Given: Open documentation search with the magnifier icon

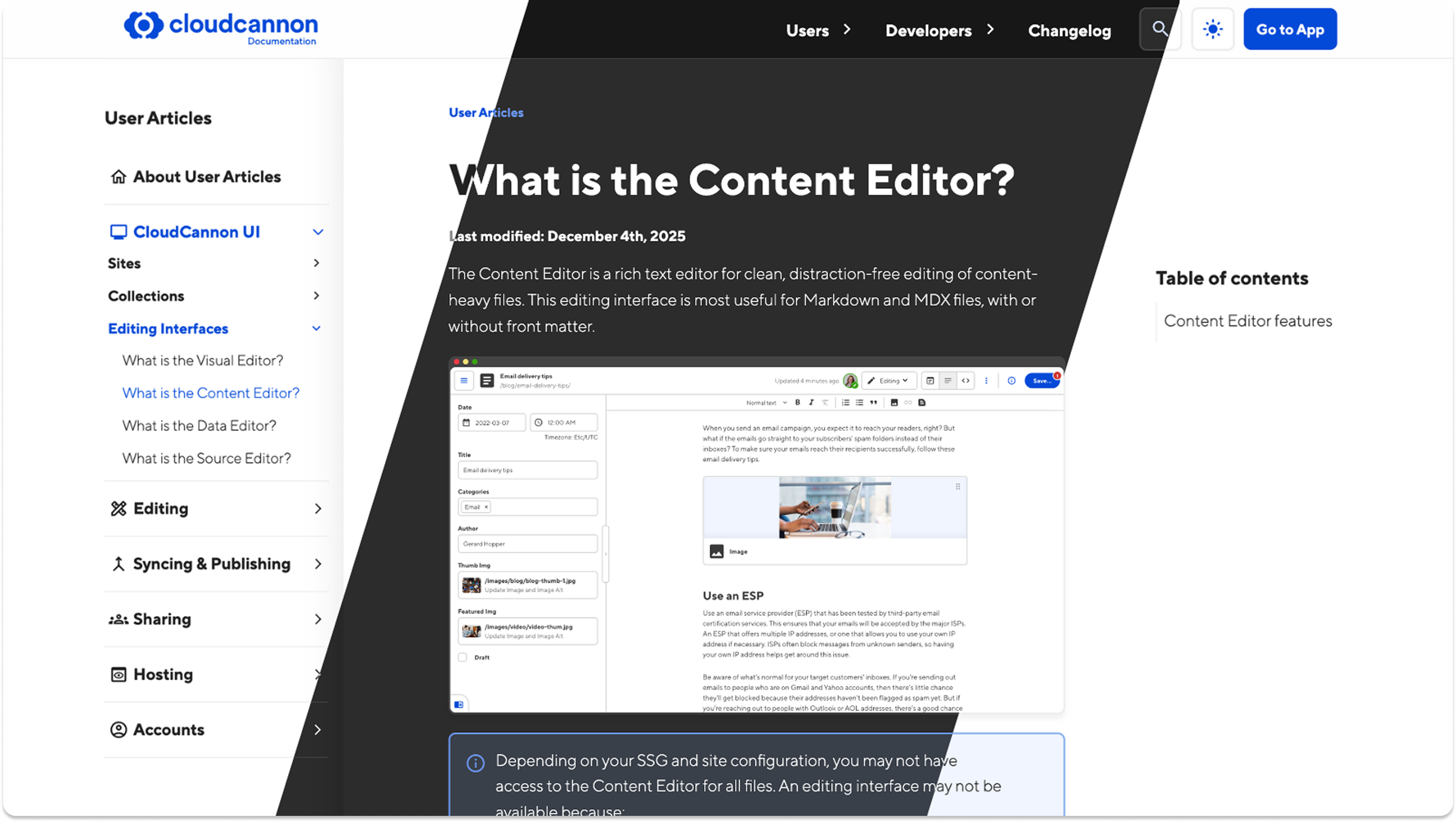Looking at the screenshot, I should (x=1160, y=29).
